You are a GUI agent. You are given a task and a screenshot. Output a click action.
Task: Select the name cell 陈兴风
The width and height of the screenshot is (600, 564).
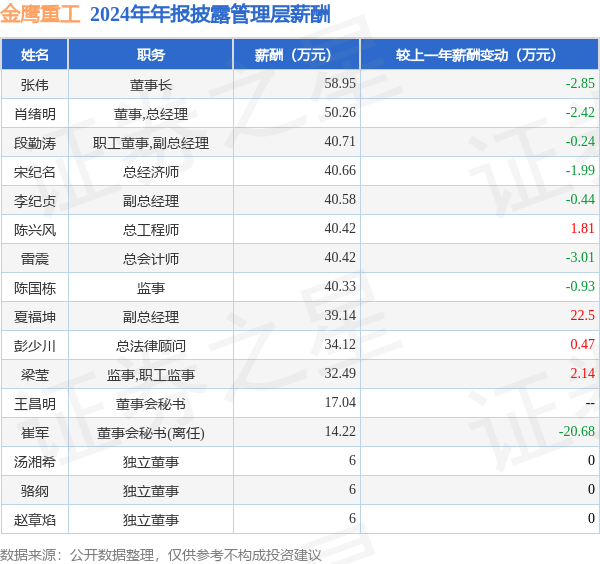pos(35,230)
